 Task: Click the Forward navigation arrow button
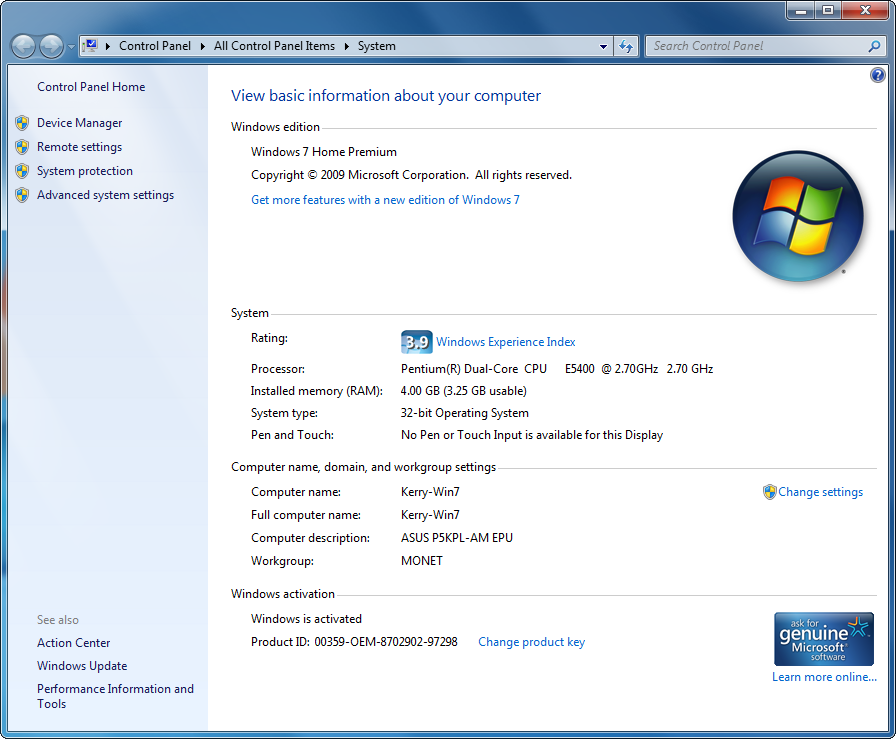(51, 46)
